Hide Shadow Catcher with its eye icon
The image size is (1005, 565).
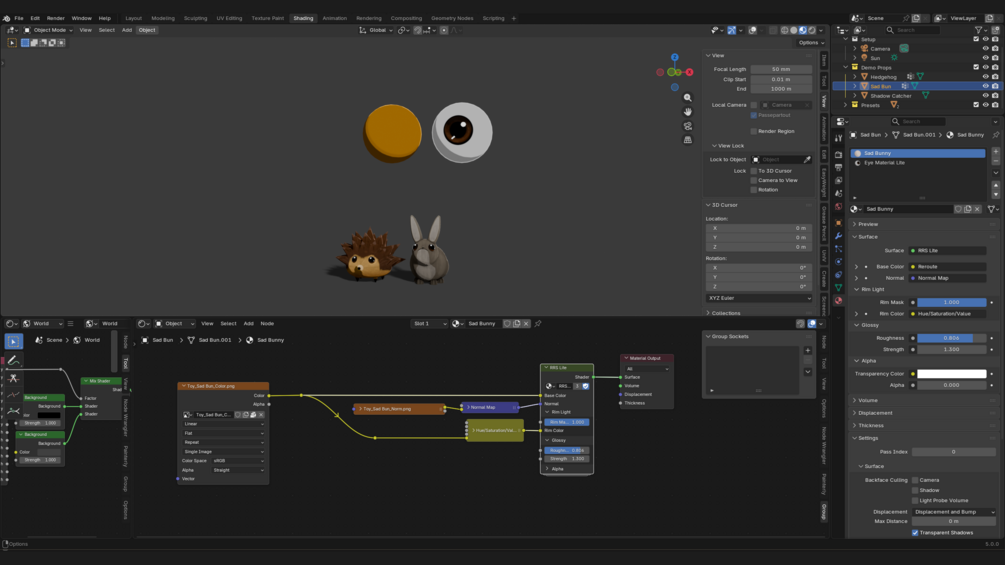[986, 95]
